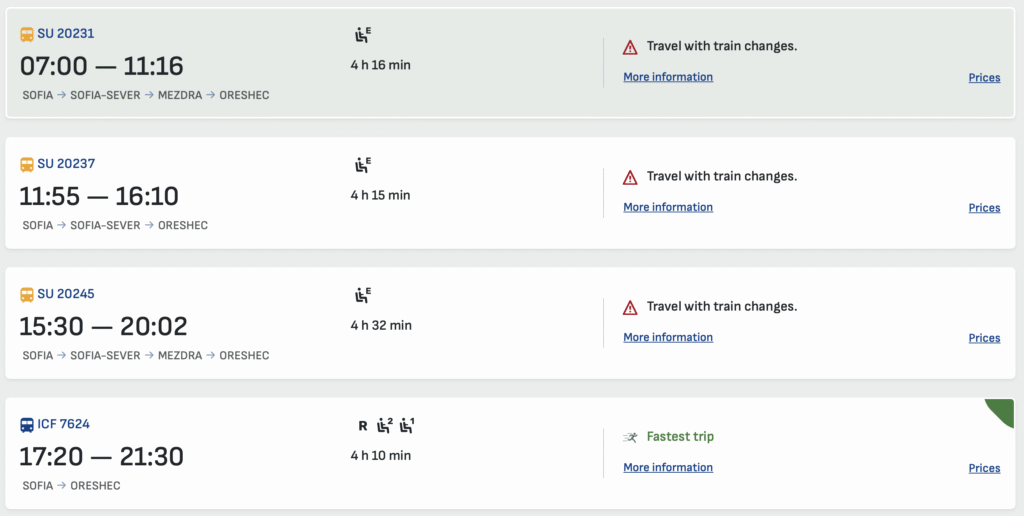View Prices for the SU 20237 trip
1024x516 pixels.
(x=984, y=208)
